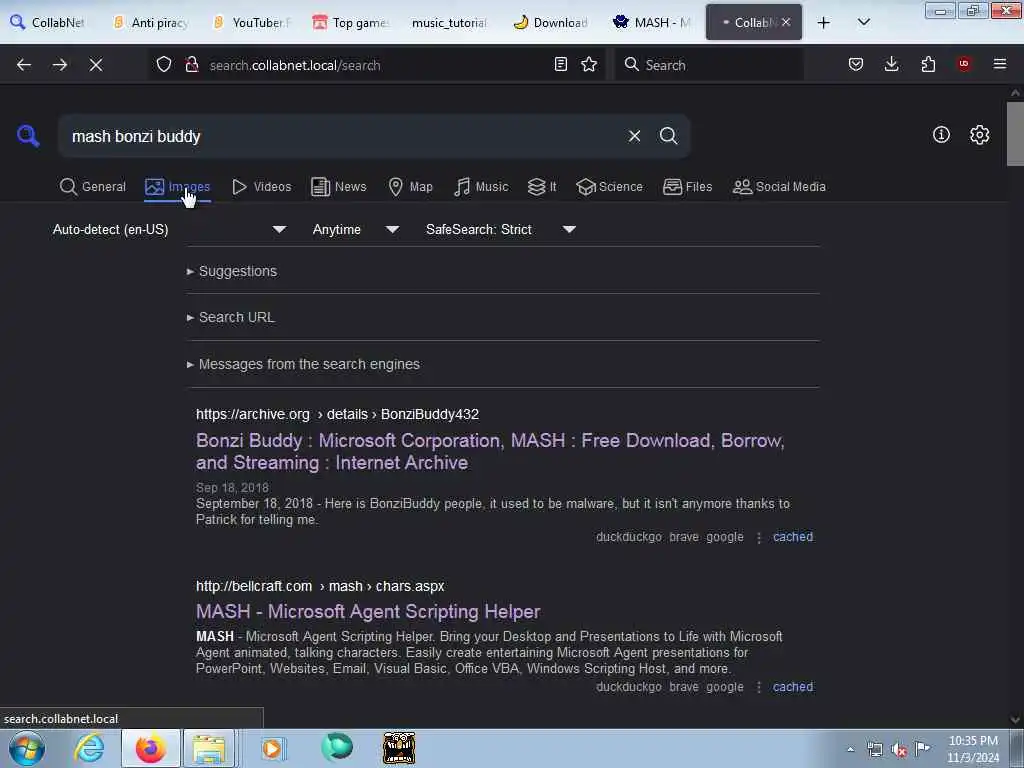Focus the Firefox toolbar Search box

point(709,65)
